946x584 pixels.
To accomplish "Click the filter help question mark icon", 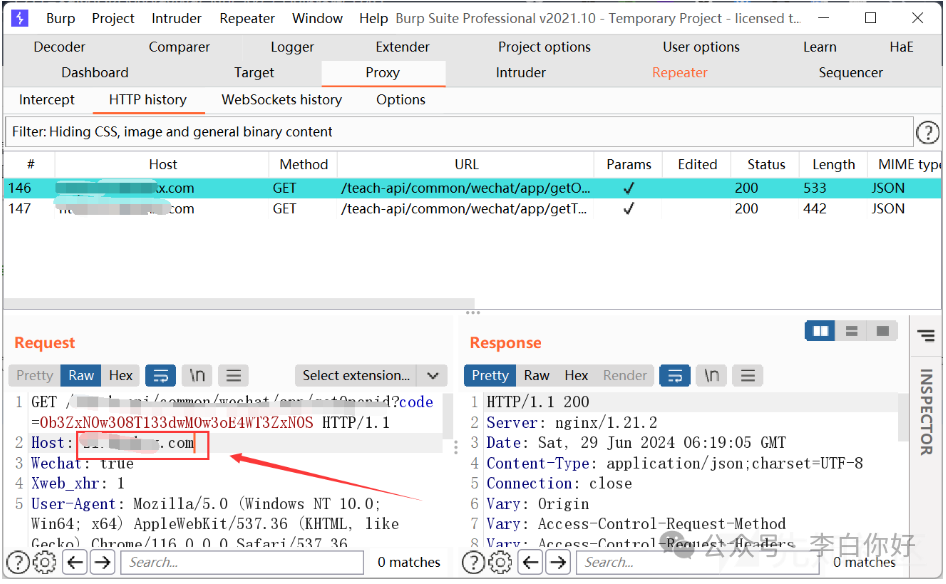I will [927, 132].
